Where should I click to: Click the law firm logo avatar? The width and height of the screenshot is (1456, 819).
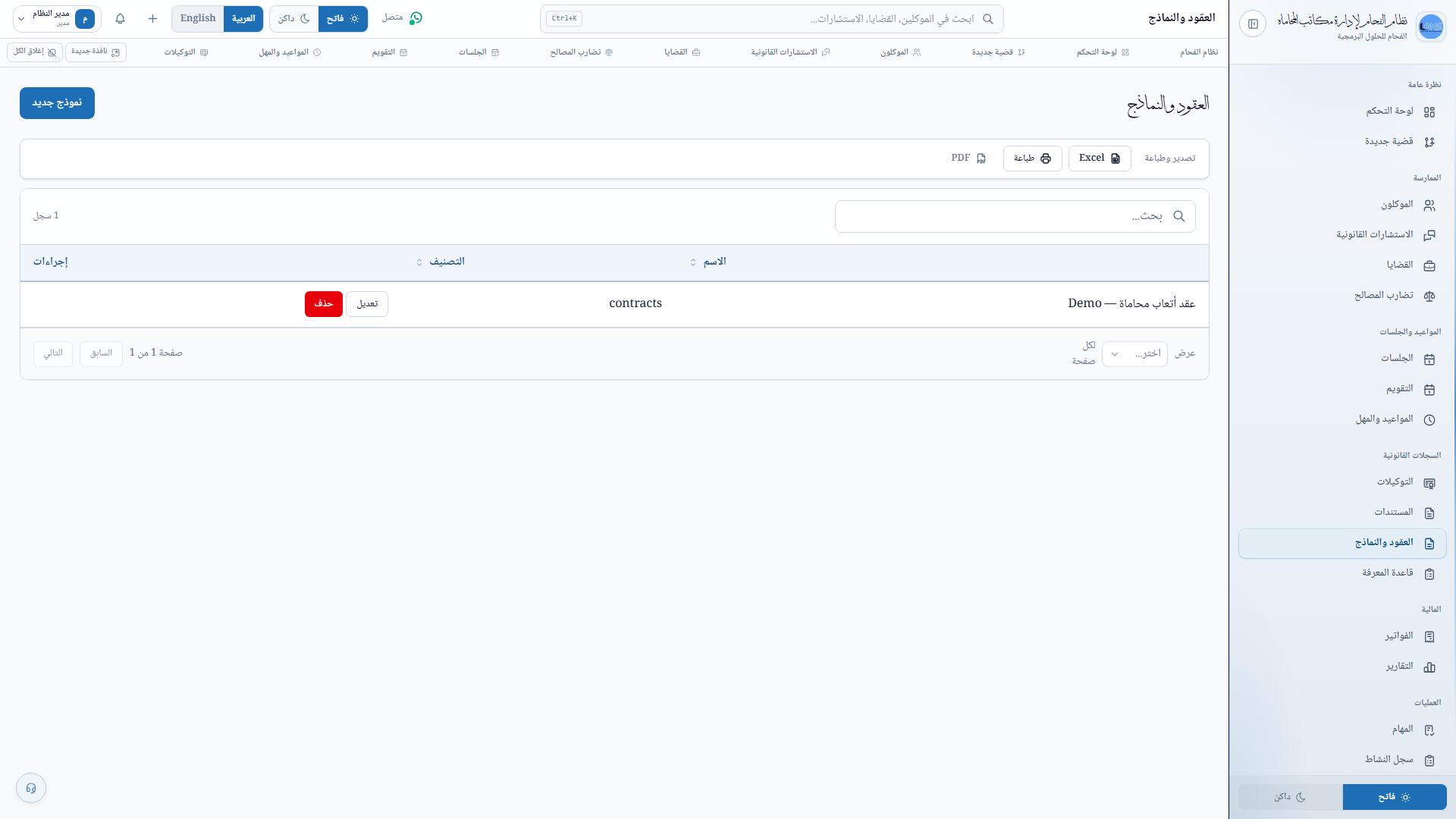[1430, 27]
